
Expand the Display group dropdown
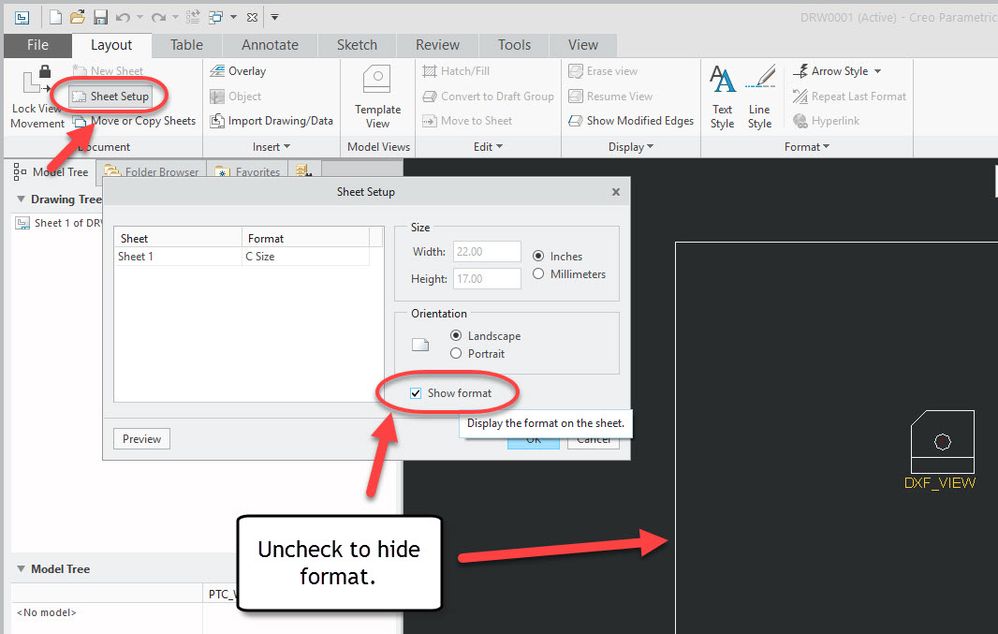(631, 147)
